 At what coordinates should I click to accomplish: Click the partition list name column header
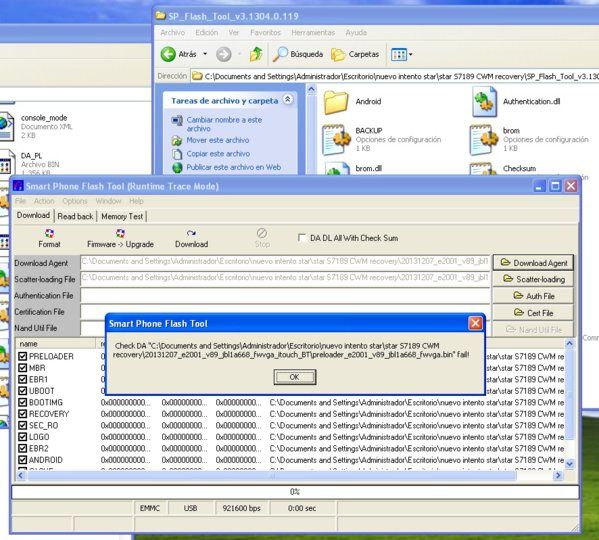pyautogui.click(x=55, y=344)
